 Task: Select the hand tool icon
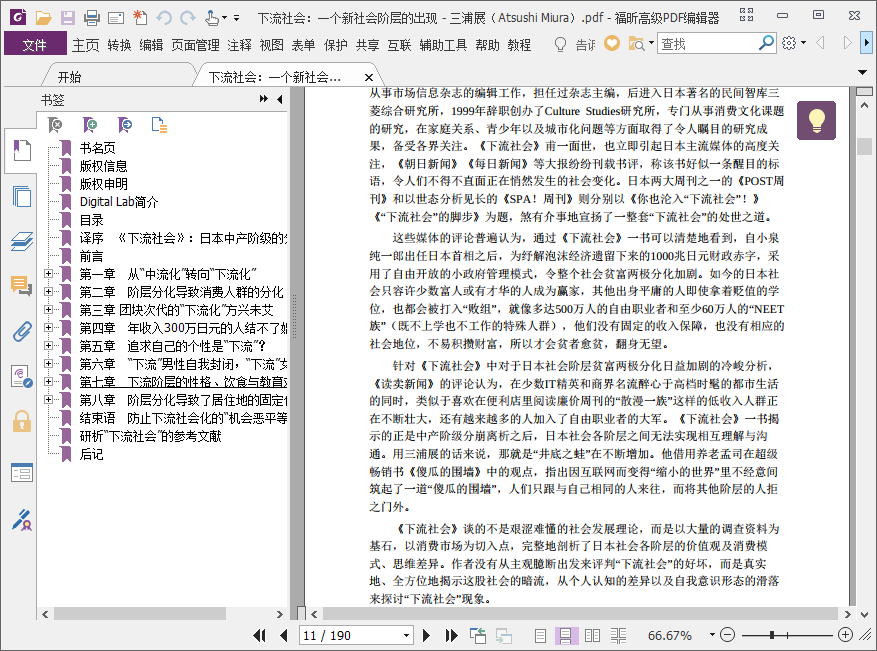(x=212, y=18)
